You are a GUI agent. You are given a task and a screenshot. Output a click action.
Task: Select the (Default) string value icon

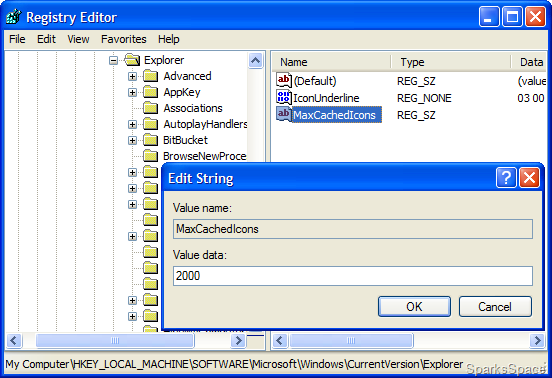[x=284, y=81]
